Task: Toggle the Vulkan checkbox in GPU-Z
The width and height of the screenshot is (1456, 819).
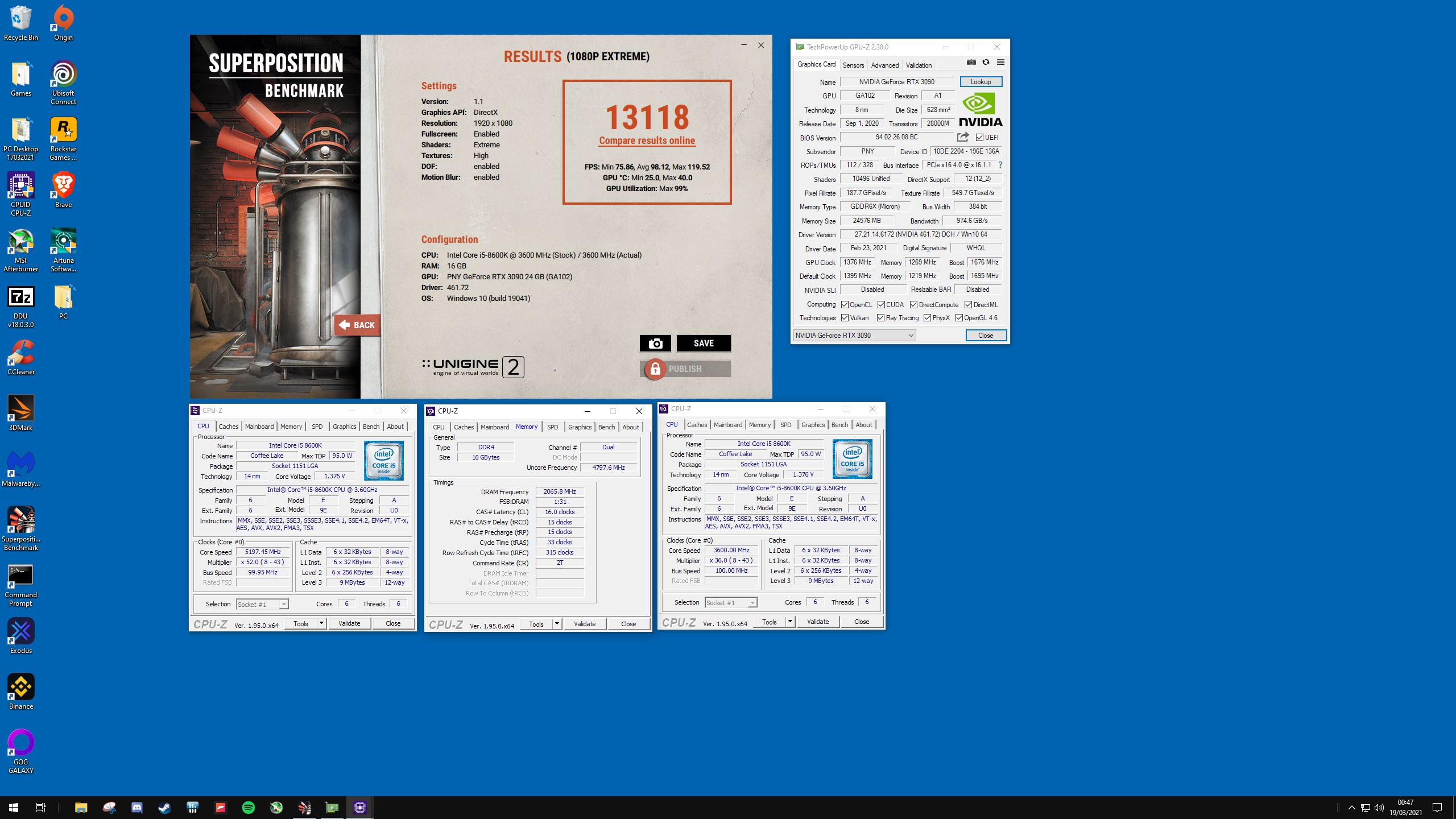Action: point(845,318)
